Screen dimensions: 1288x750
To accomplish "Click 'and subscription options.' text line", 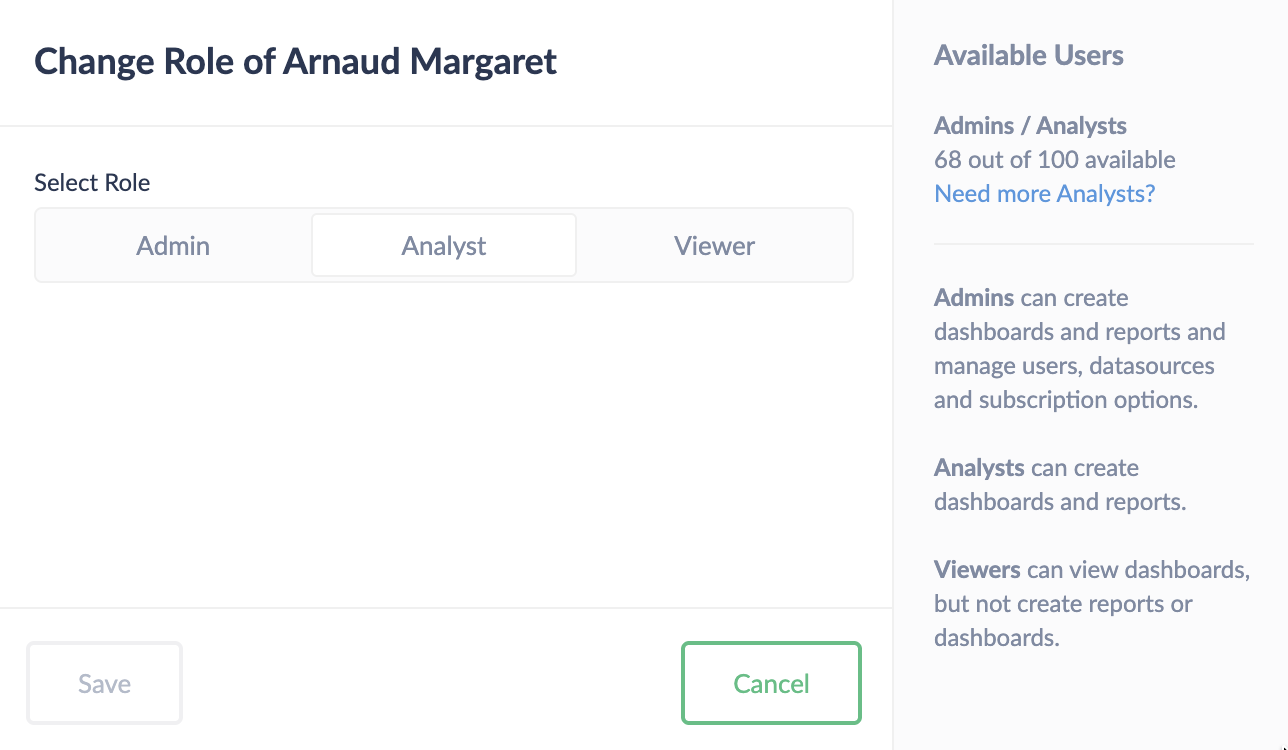I will 1066,400.
